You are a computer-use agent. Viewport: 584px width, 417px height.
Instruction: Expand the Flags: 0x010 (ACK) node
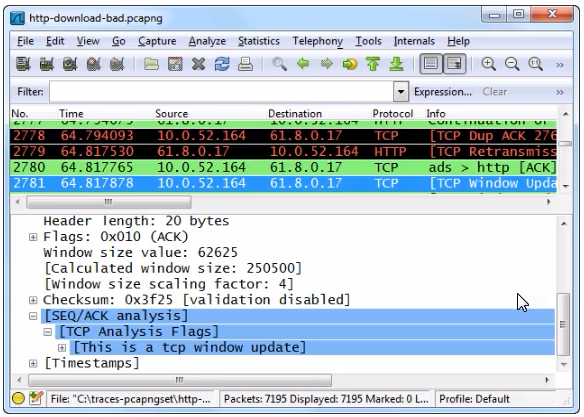33,237
